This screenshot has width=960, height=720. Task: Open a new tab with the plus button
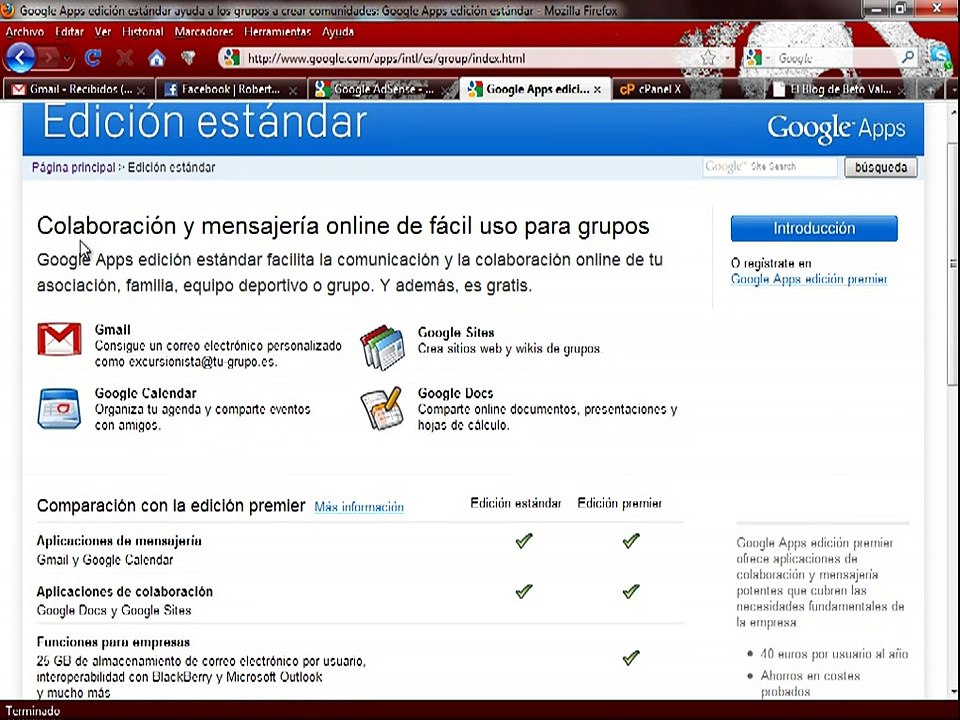[930, 90]
